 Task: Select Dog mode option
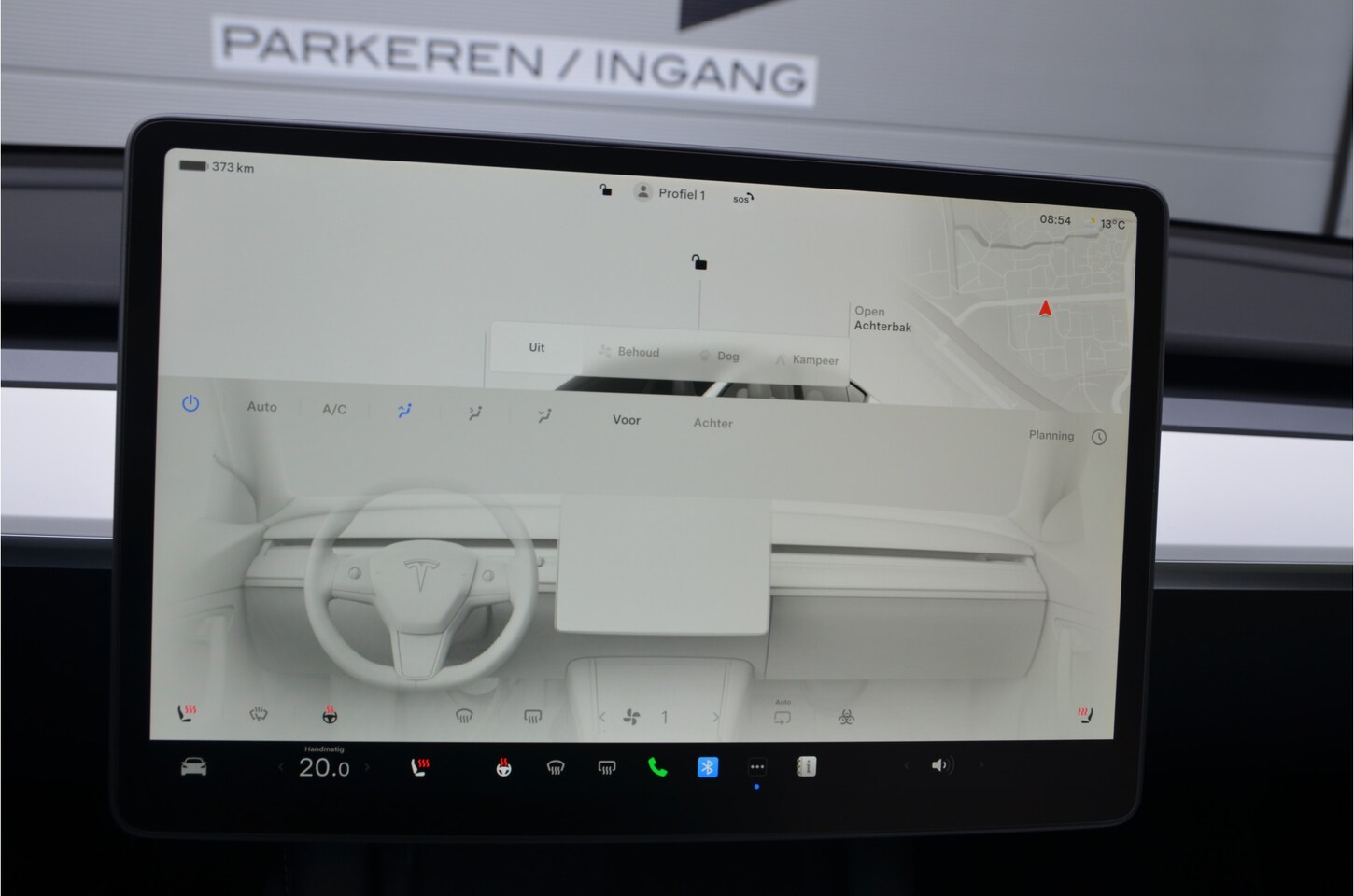719,356
